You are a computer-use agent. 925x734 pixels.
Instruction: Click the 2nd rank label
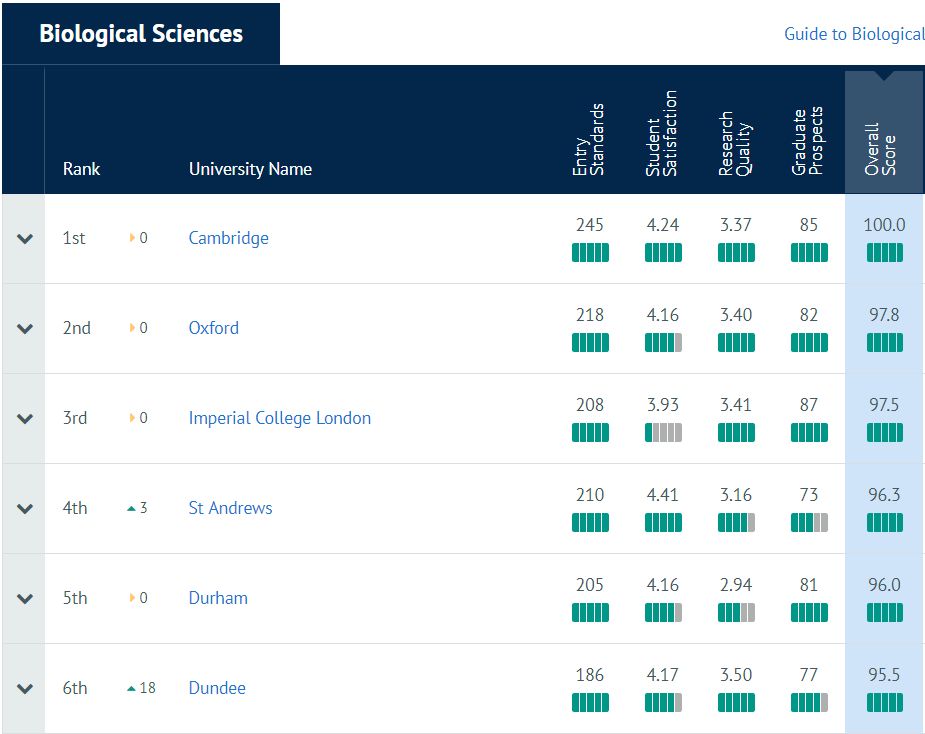[77, 327]
